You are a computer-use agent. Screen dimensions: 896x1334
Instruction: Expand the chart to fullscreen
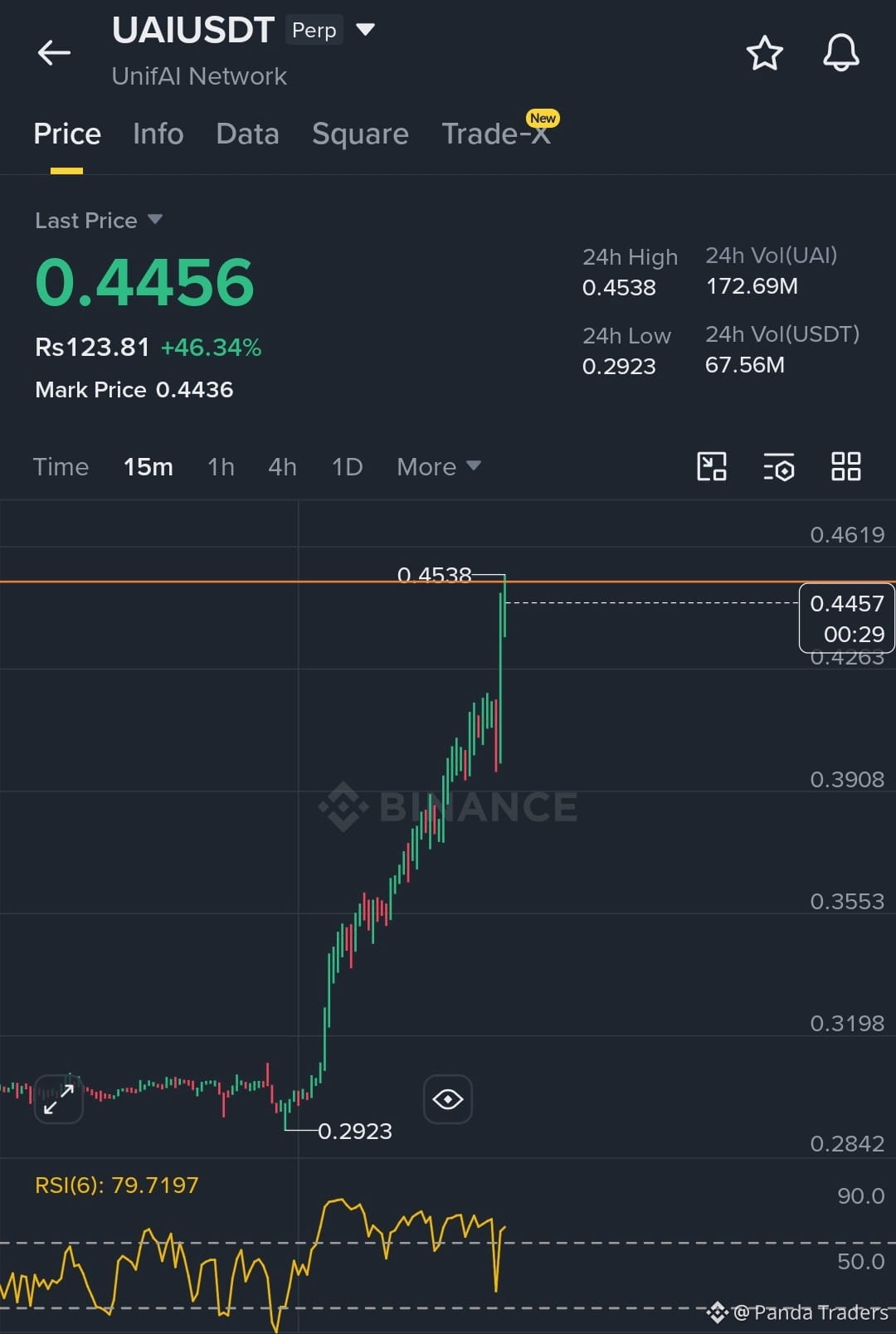[58, 1099]
